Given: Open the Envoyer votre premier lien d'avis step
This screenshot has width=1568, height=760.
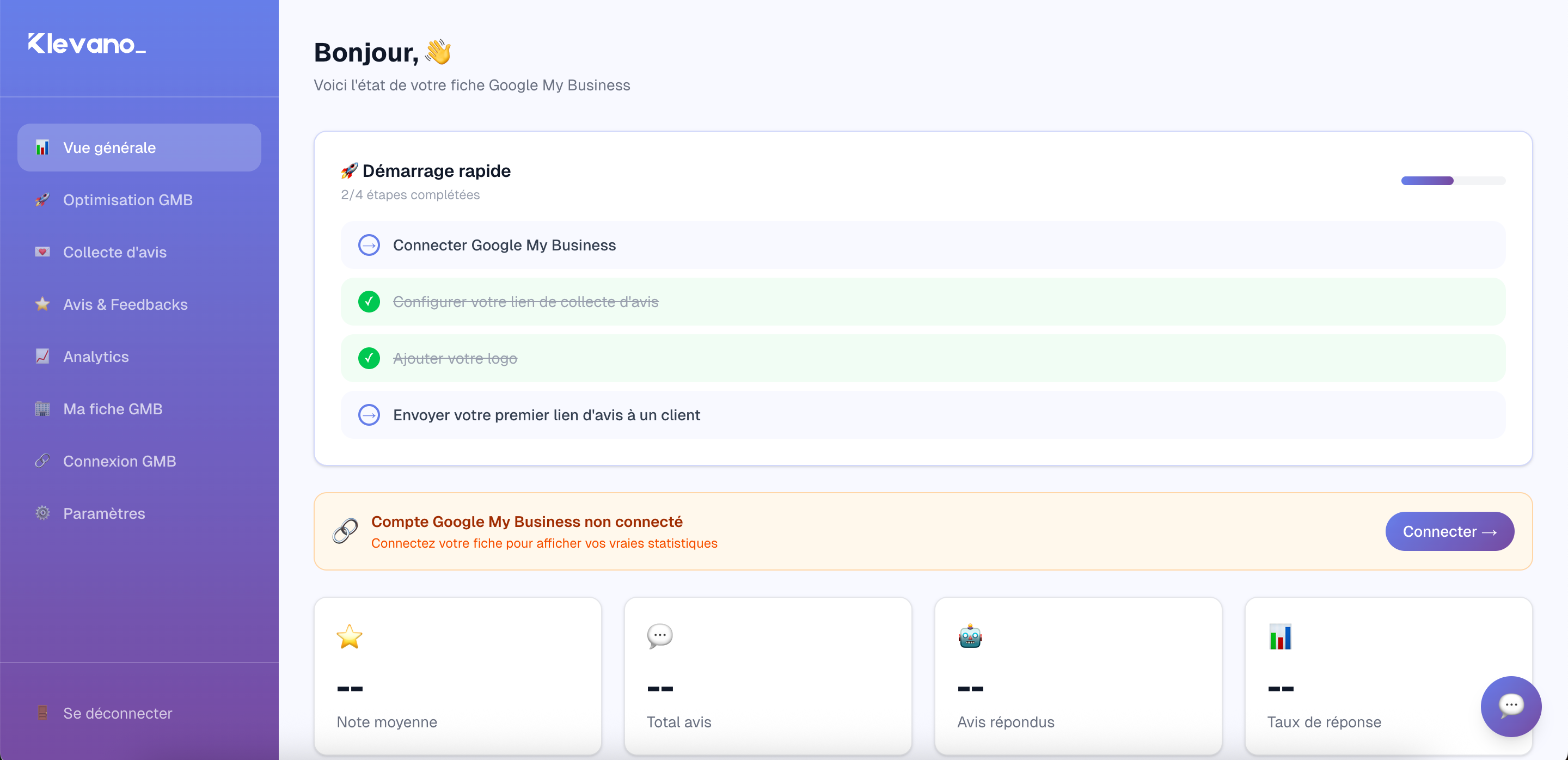Looking at the screenshot, I should (546, 415).
